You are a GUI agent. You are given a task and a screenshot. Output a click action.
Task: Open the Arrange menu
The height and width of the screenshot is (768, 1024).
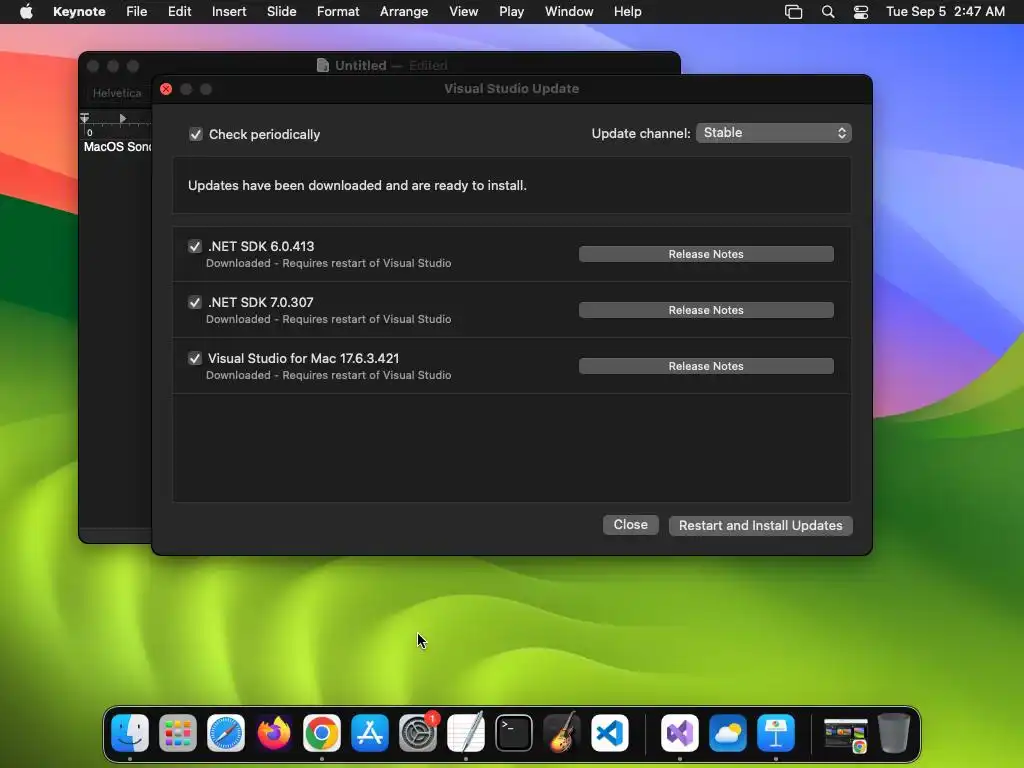click(404, 12)
